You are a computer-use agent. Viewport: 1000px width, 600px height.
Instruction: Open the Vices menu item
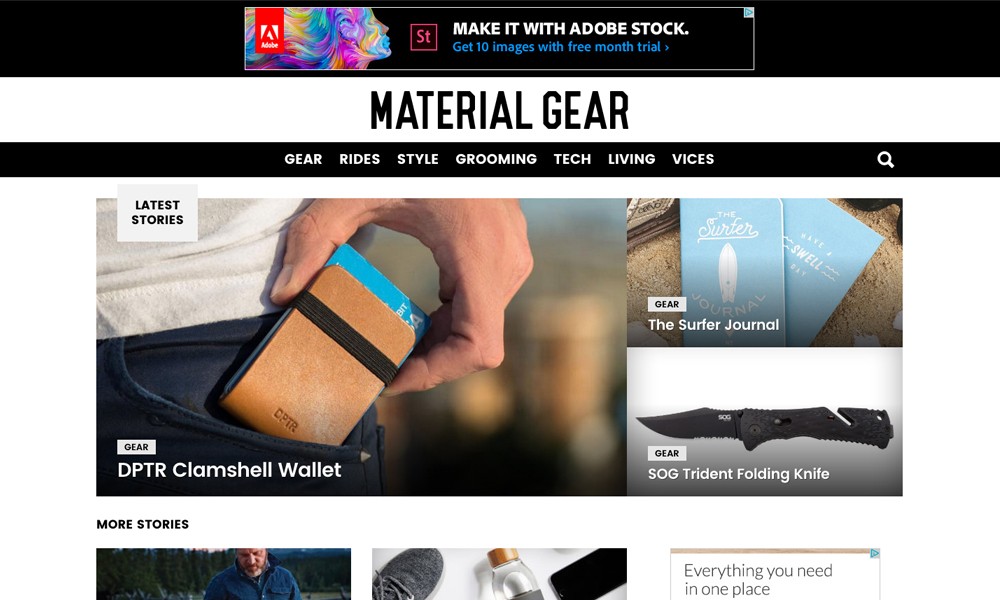[x=693, y=159]
